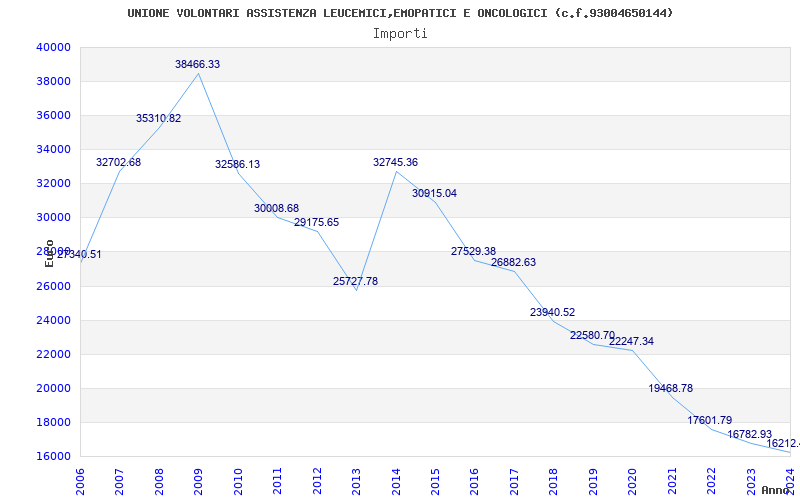
Task: Click the 22247.34 data label
Action: [632, 341]
